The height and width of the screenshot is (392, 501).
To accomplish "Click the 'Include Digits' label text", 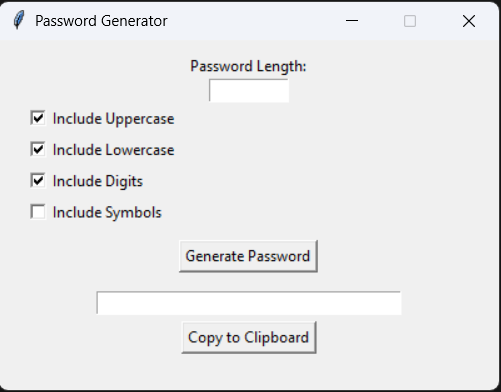I will [98, 182].
